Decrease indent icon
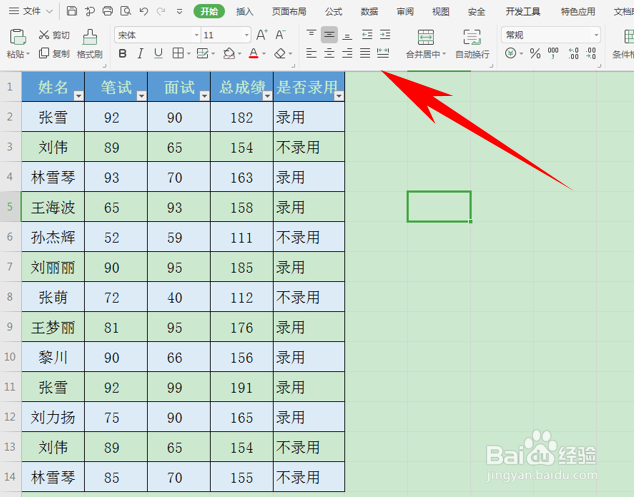The height and width of the screenshot is (497, 634). point(367,35)
